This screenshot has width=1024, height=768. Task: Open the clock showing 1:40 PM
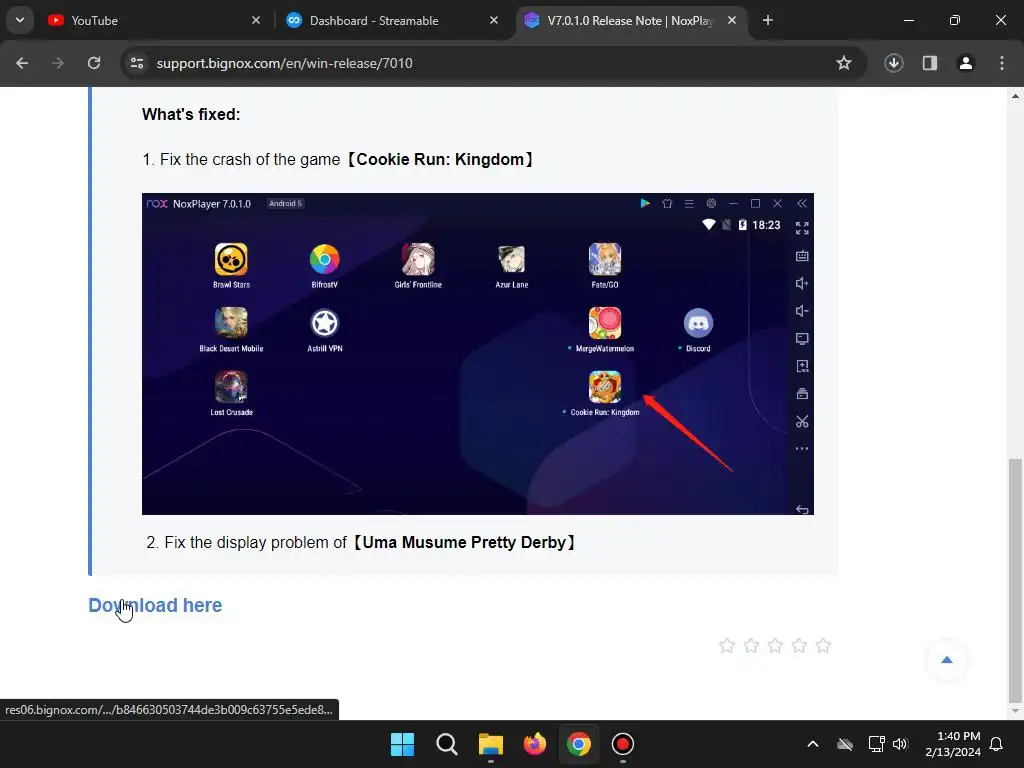pos(953,744)
